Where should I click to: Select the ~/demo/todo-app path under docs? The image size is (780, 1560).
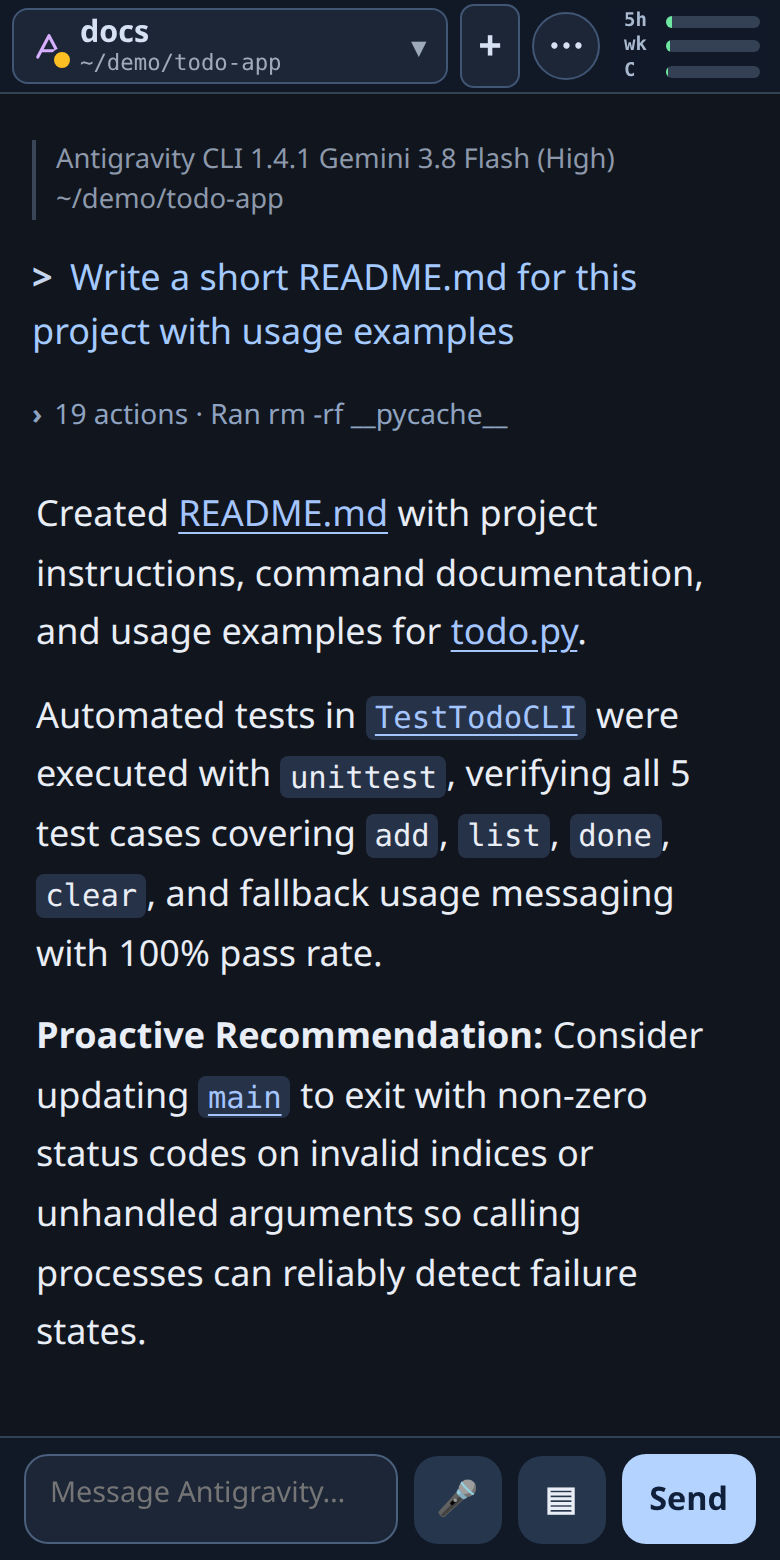coord(180,63)
